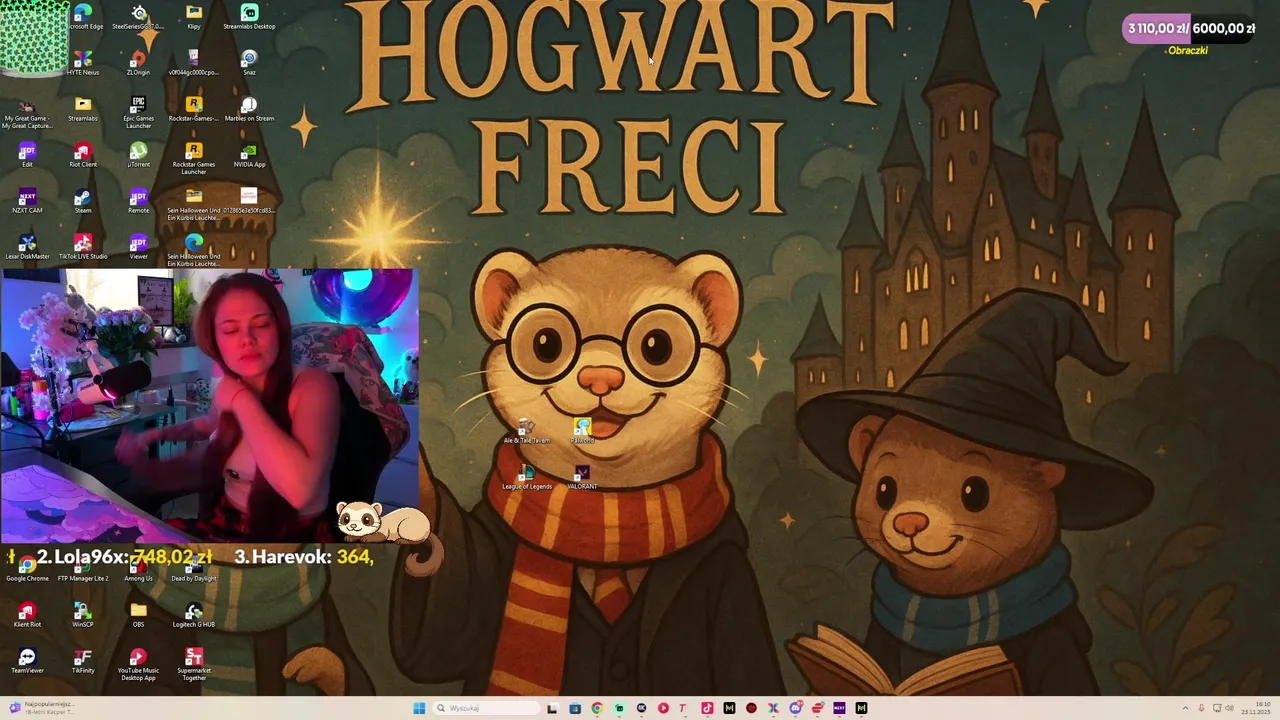Open the ZLOrigin desktop shortcut
Viewport: 1280px width, 720px height.
(x=139, y=63)
